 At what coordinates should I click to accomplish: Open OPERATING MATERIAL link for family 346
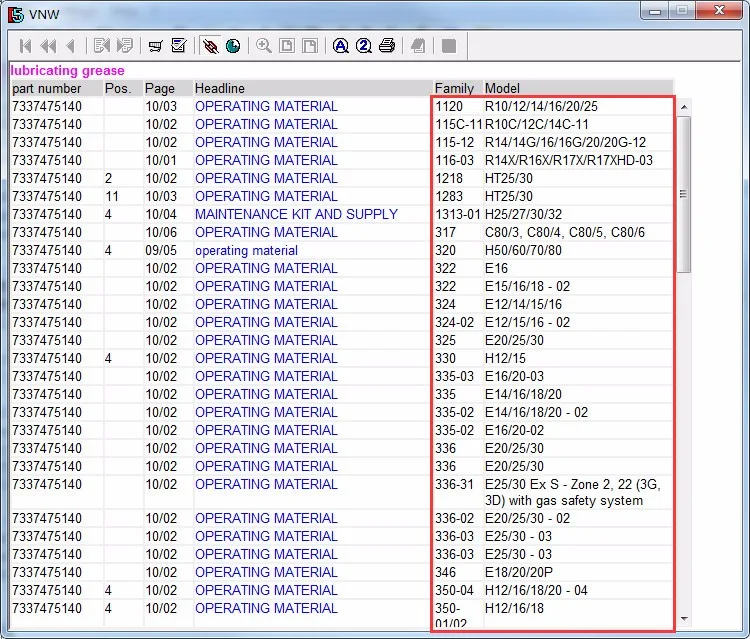[x=266, y=572]
